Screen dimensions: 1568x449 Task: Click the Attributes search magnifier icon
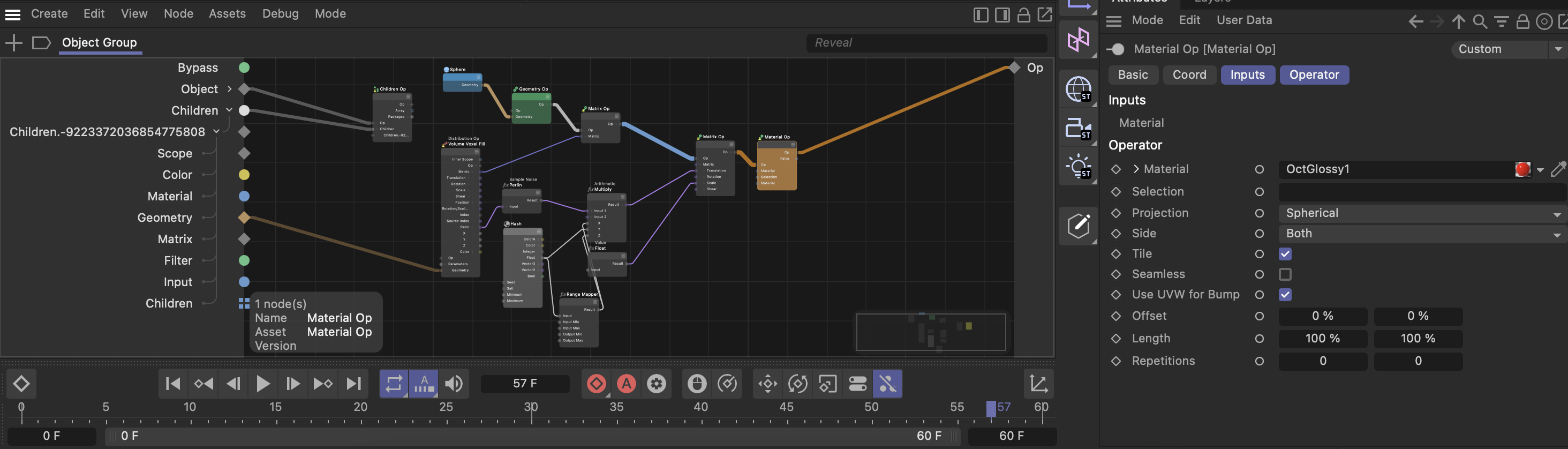coord(1479,22)
